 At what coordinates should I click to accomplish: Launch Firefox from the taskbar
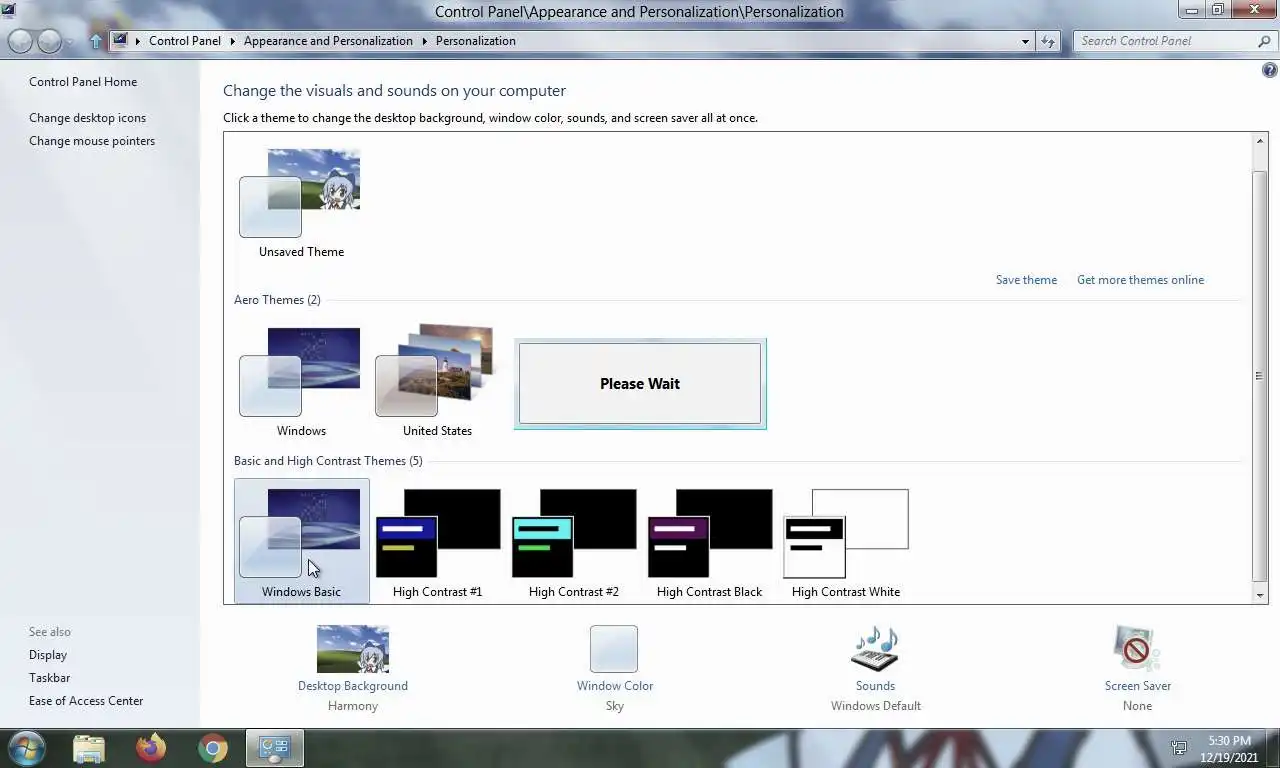(x=151, y=748)
